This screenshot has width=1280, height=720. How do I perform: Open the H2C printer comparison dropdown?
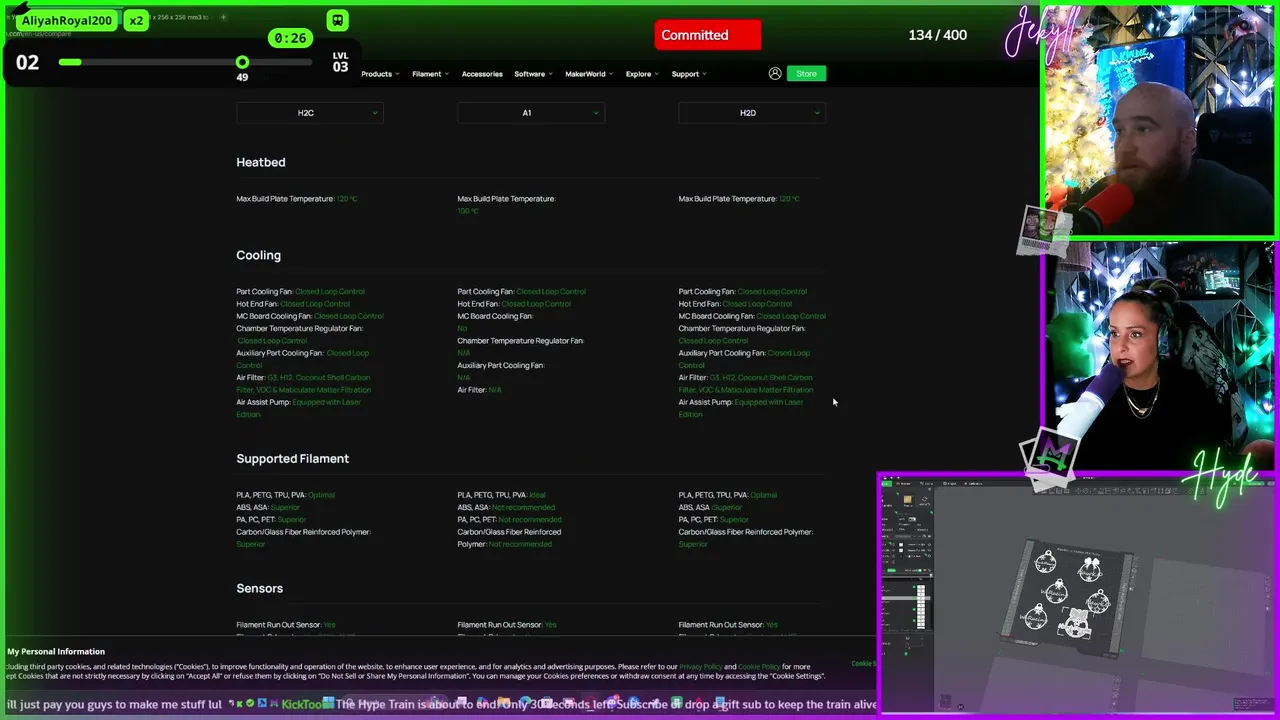(310, 113)
